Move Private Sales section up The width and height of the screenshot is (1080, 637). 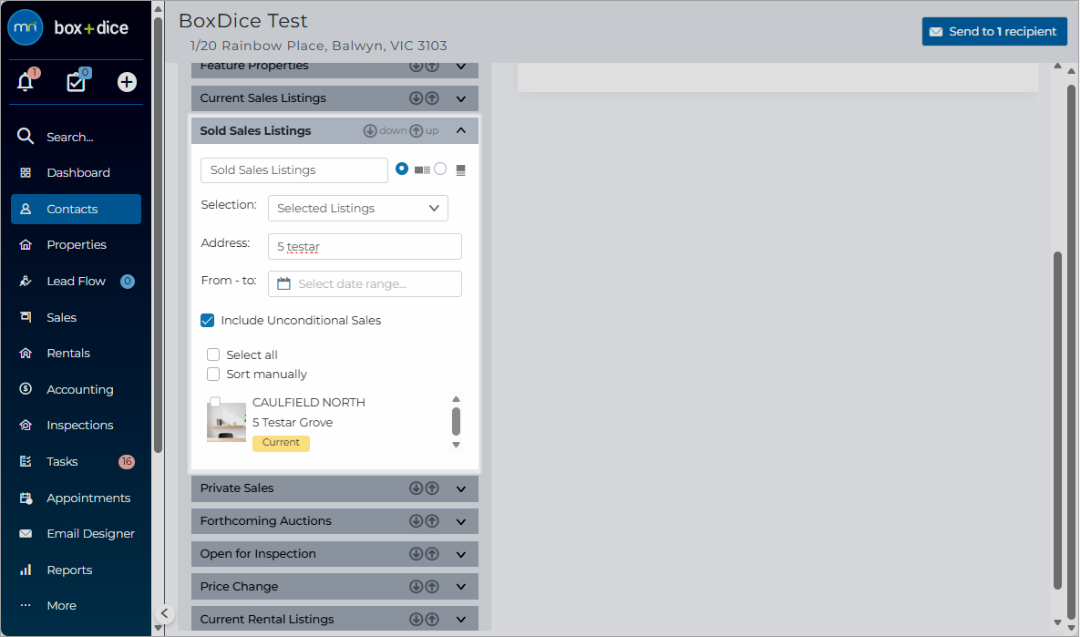[x=433, y=488]
